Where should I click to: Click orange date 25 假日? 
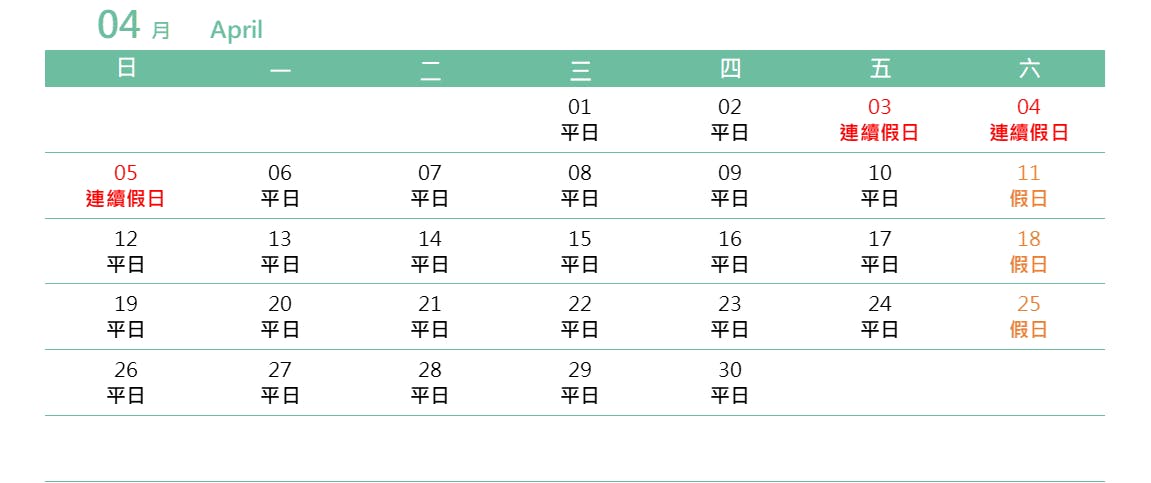click(1029, 316)
